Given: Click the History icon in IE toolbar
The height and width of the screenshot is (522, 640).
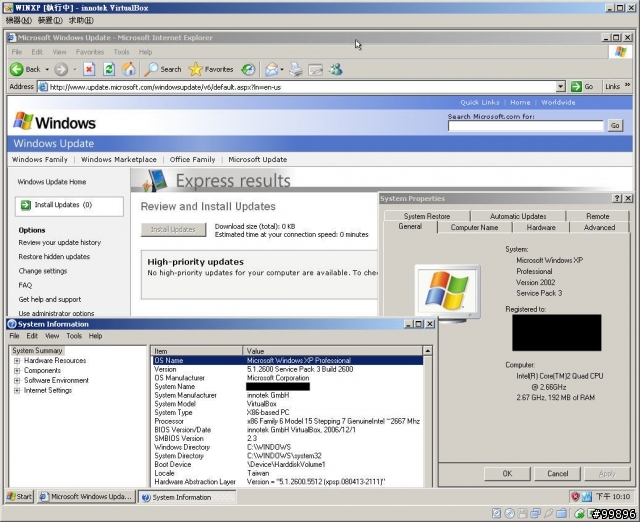Looking at the screenshot, I should click(x=248, y=69).
